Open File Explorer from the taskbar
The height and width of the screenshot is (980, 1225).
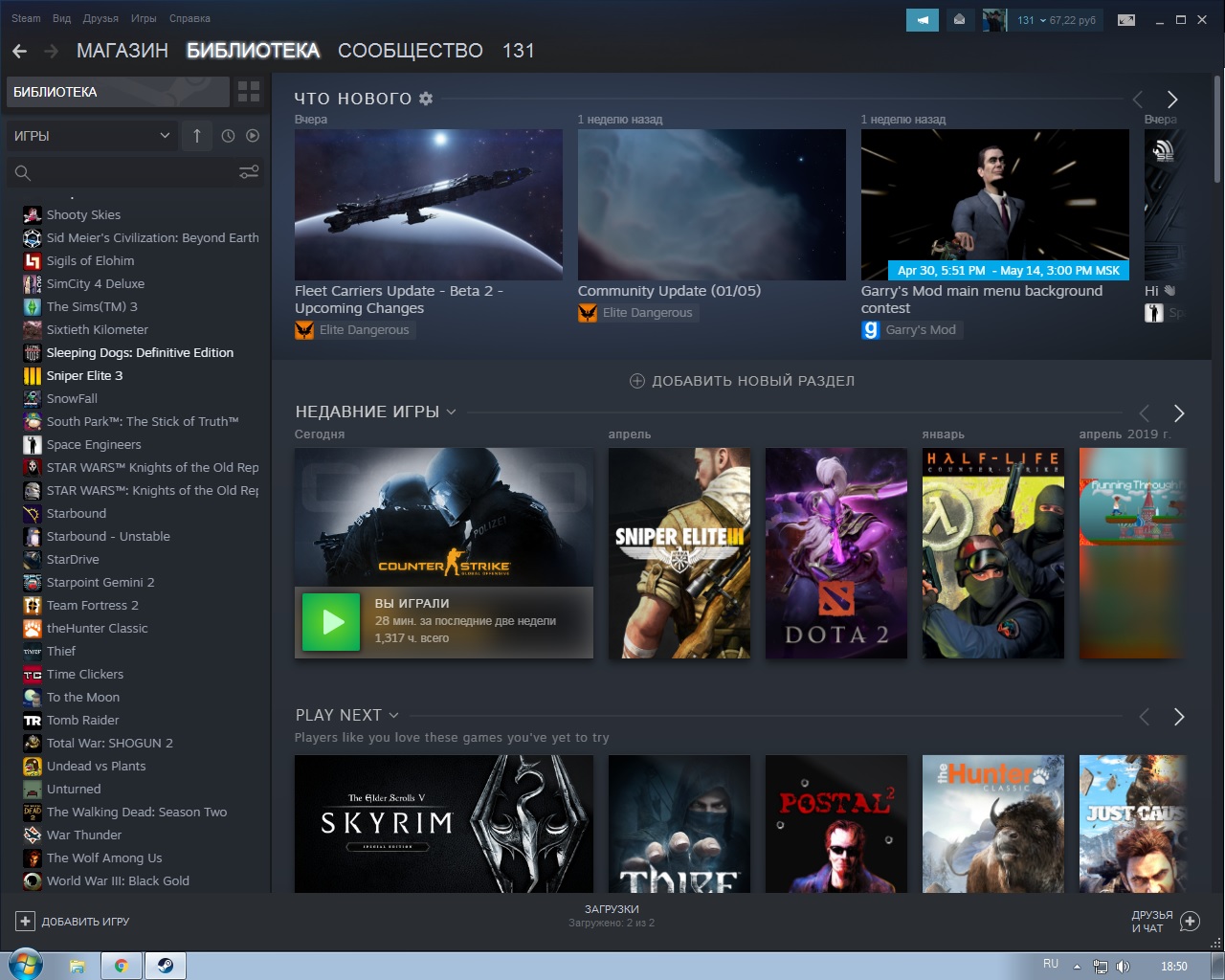(78, 966)
